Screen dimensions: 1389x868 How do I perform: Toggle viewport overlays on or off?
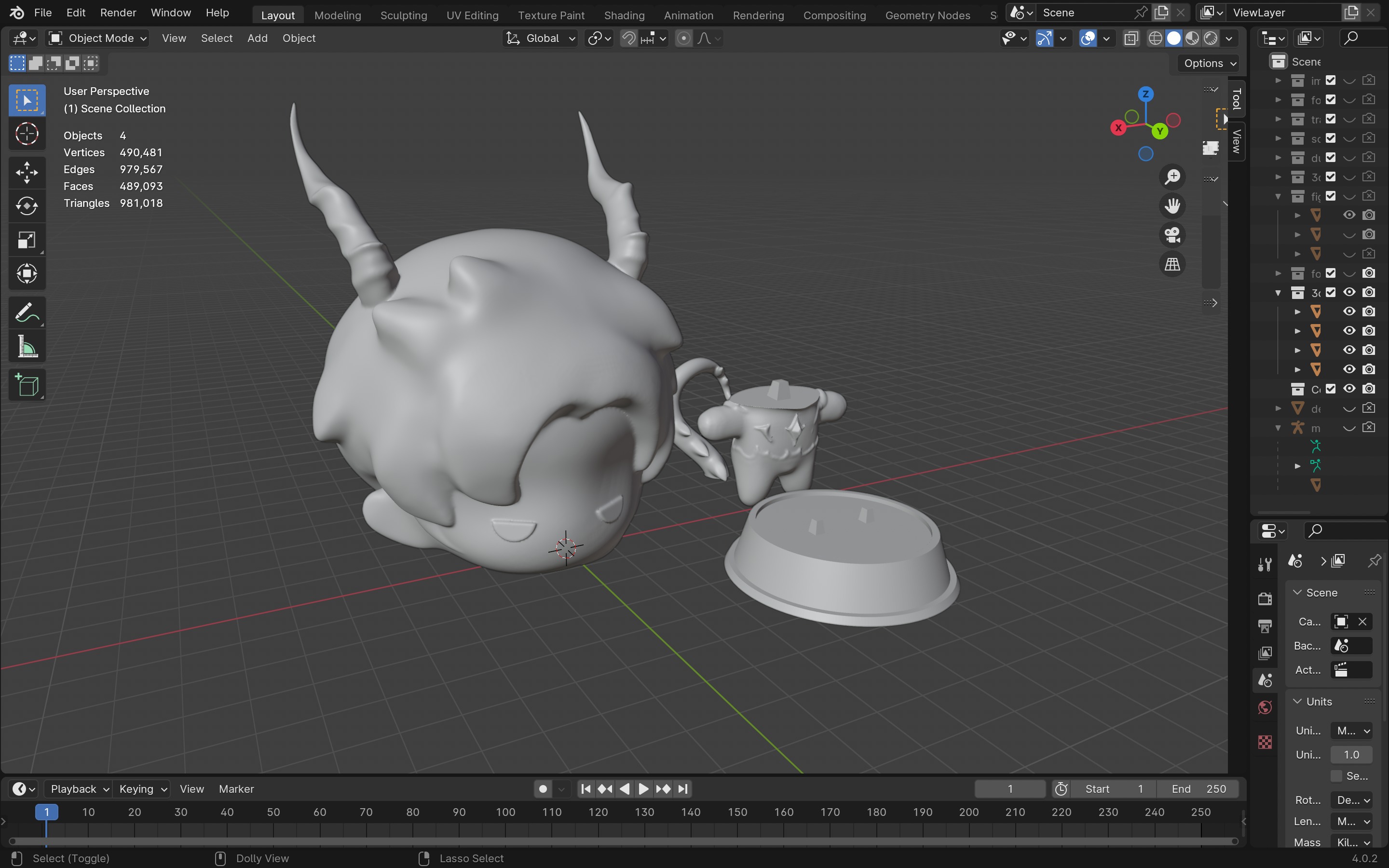coord(1088,39)
